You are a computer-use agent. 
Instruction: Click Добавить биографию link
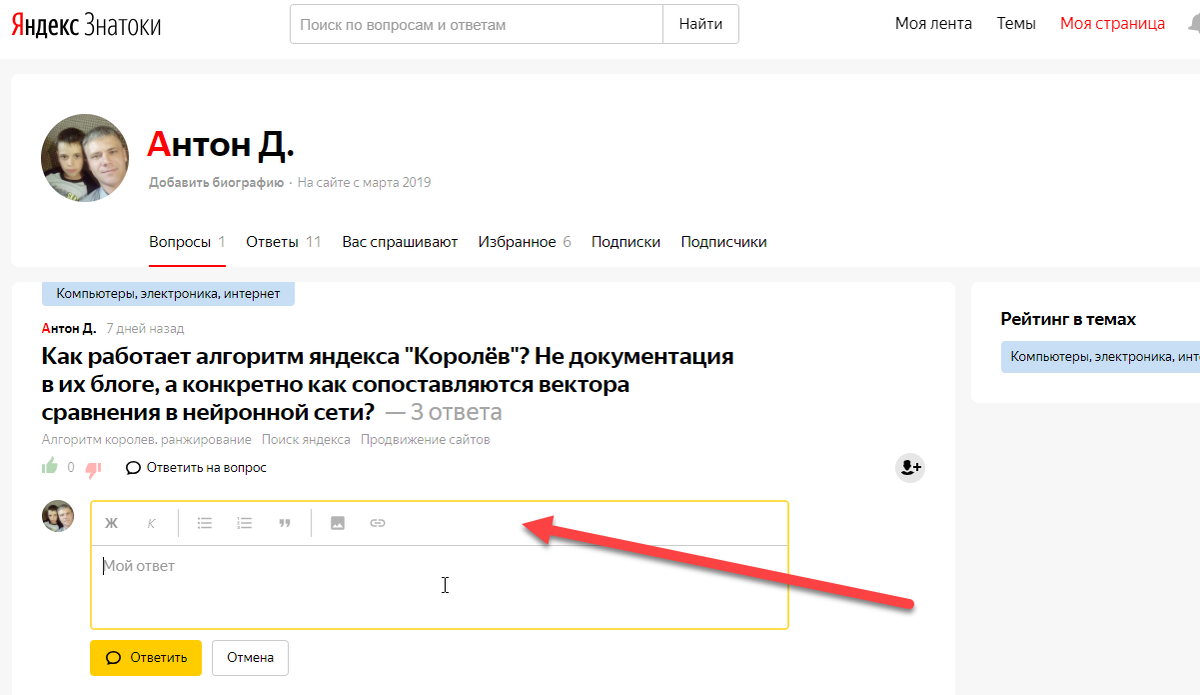click(x=216, y=183)
